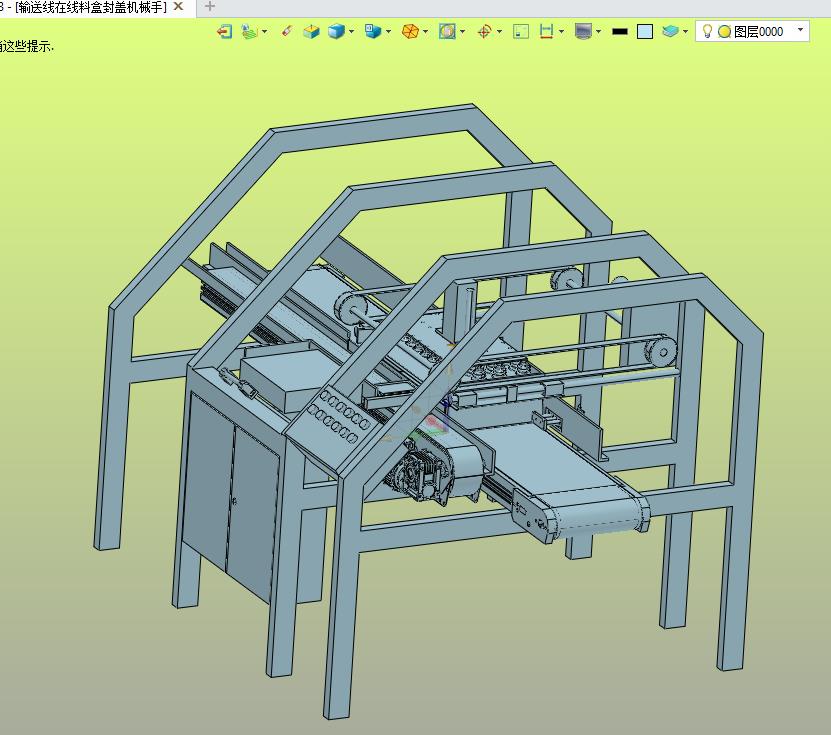Click the orange wireframe polyhedron icon

tap(410, 32)
